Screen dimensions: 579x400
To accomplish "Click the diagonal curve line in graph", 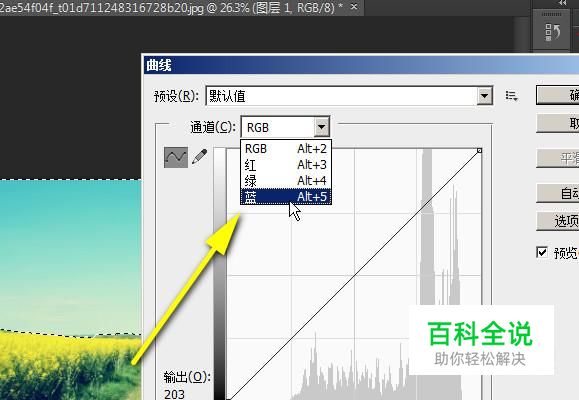I will point(354,274).
